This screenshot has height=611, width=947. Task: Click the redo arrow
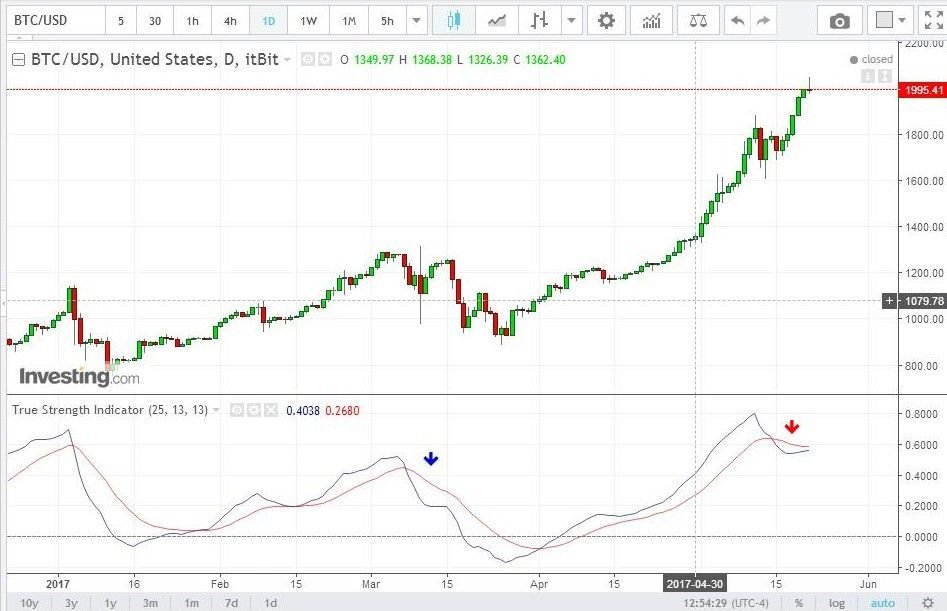[763, 21]
